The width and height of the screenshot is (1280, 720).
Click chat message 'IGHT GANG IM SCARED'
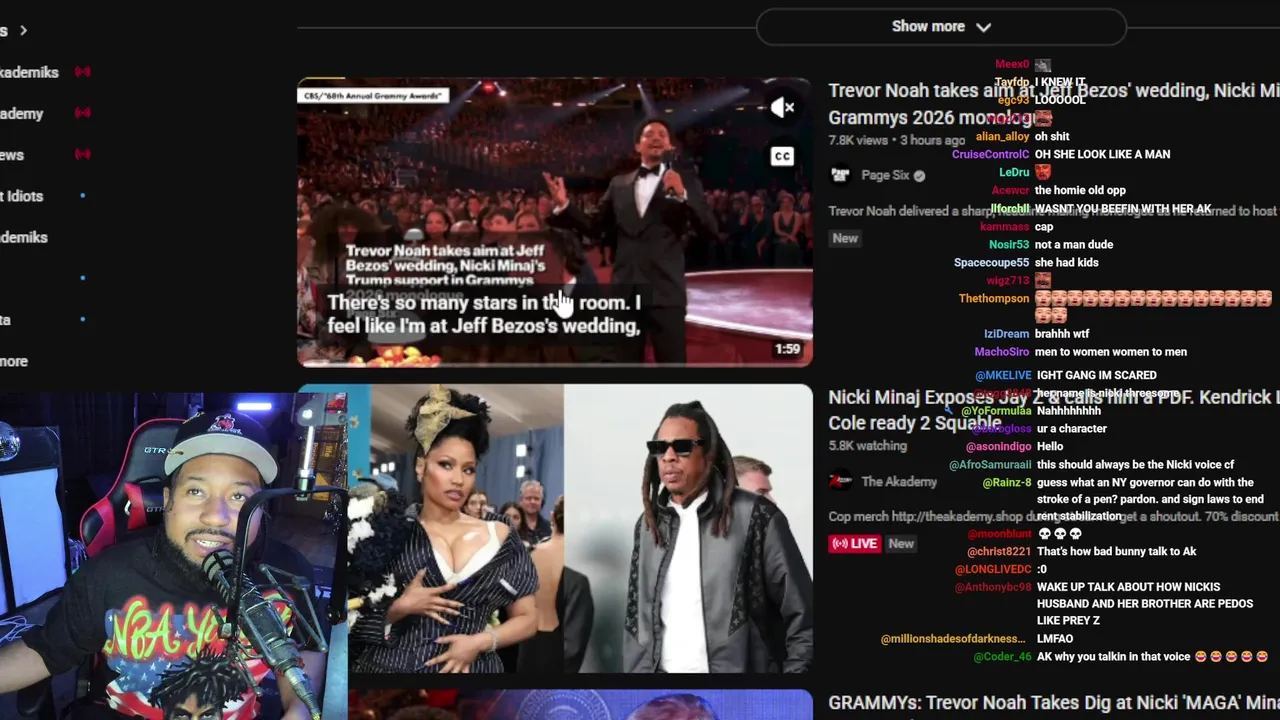[x=1096, y=376]
